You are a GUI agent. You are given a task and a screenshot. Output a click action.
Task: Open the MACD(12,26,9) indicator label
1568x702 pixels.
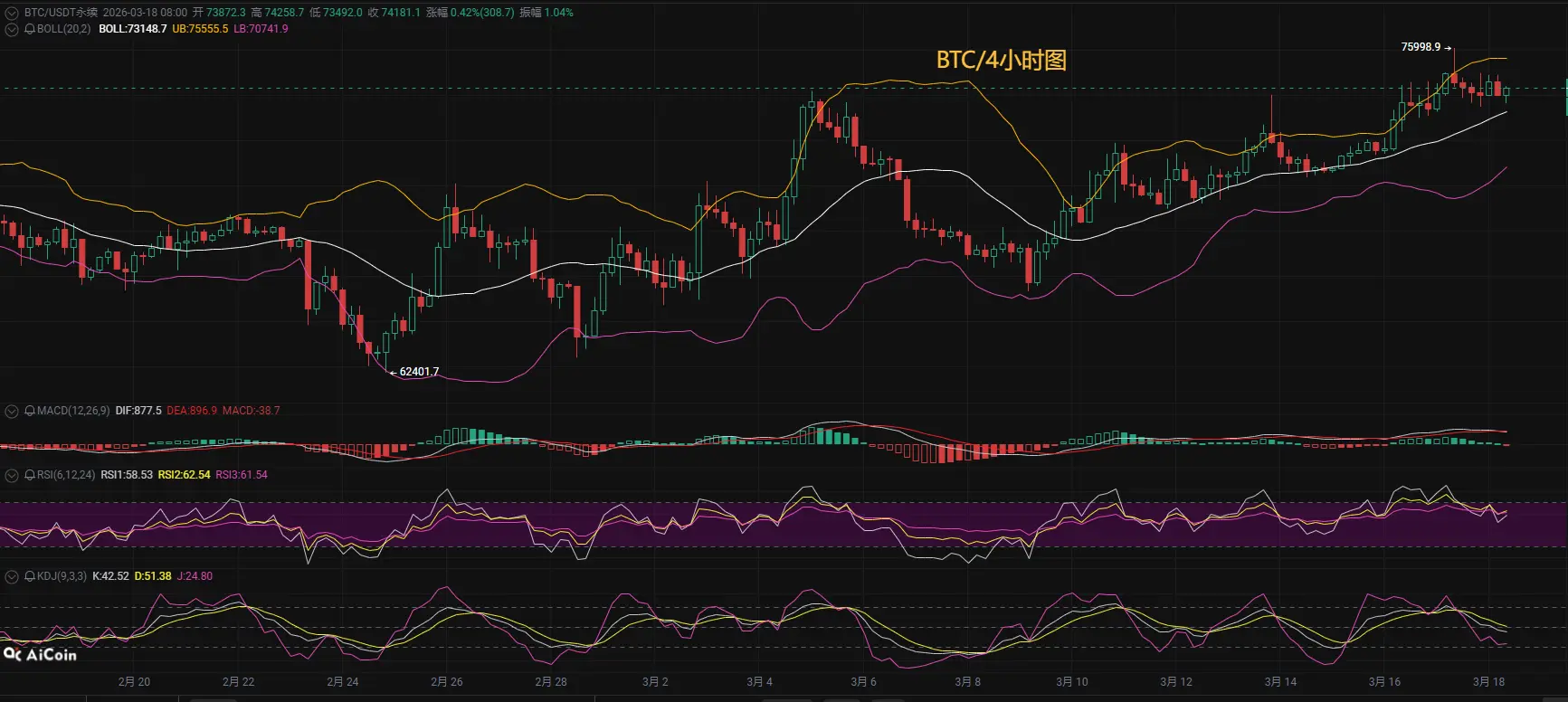click(x=73, y=411)
